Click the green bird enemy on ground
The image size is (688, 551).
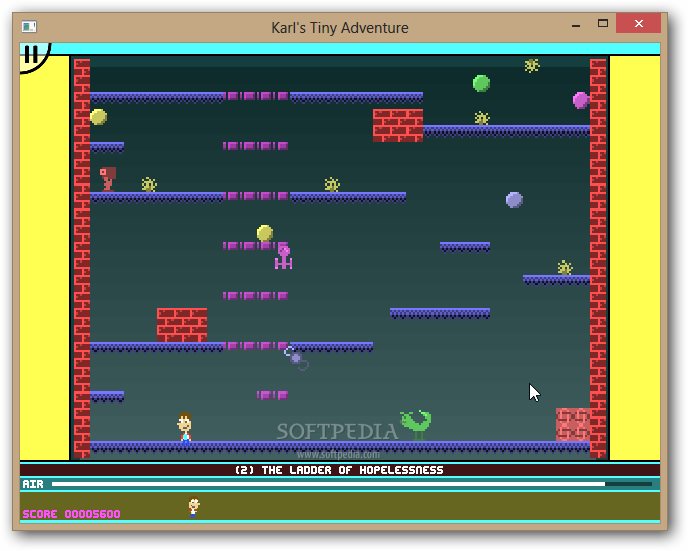pos(416,425)
